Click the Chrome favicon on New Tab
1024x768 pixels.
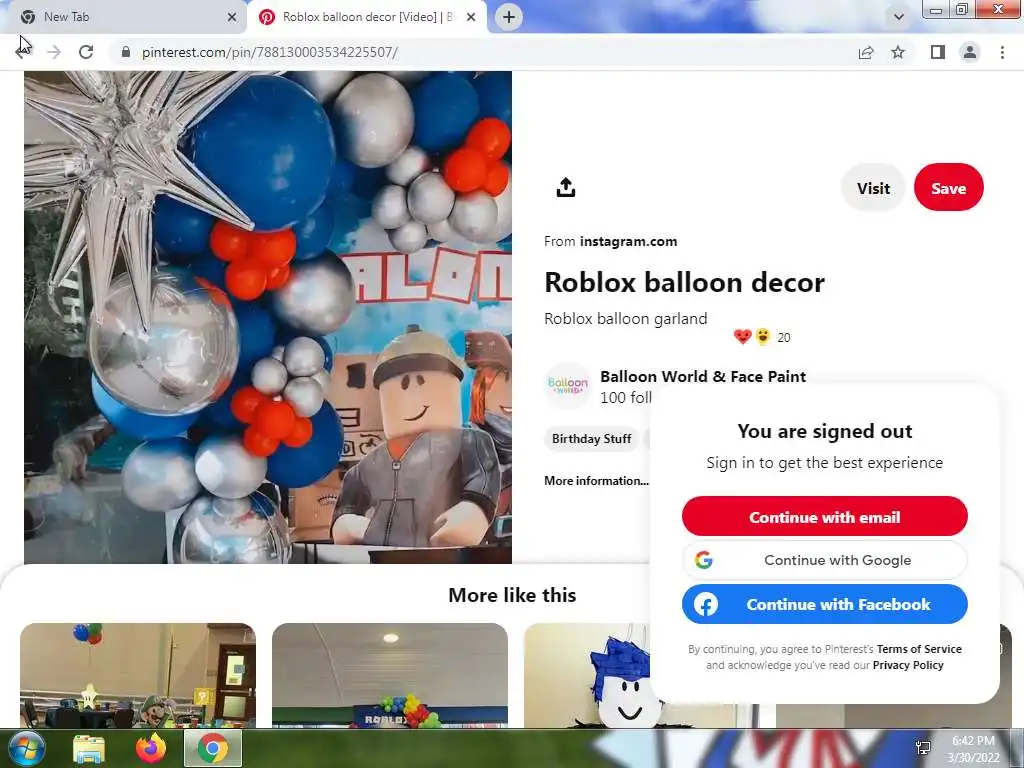(x=28, y=17)
